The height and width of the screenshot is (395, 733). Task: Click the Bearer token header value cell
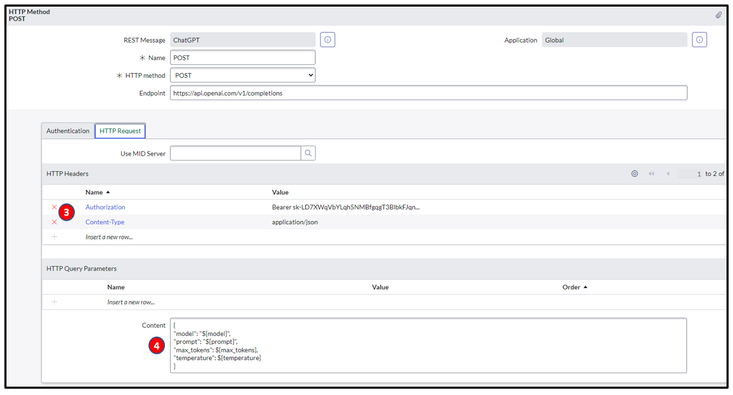pos(345,207)
